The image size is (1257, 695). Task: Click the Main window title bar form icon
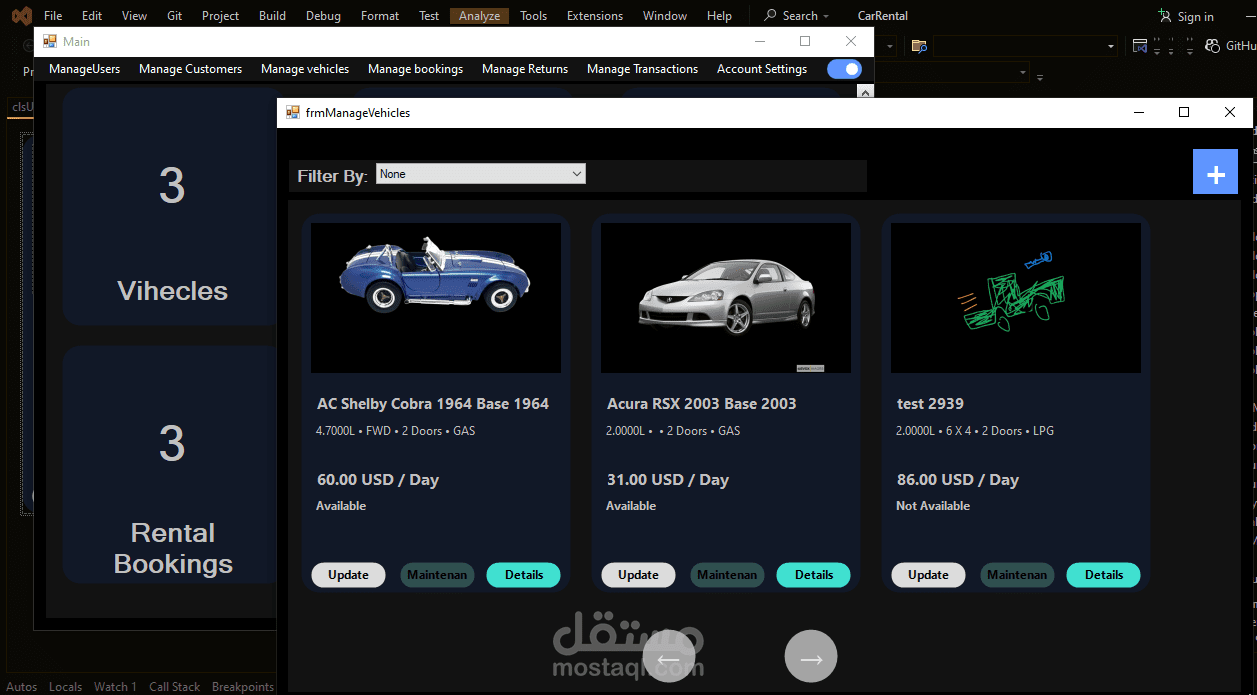[48, 42]
